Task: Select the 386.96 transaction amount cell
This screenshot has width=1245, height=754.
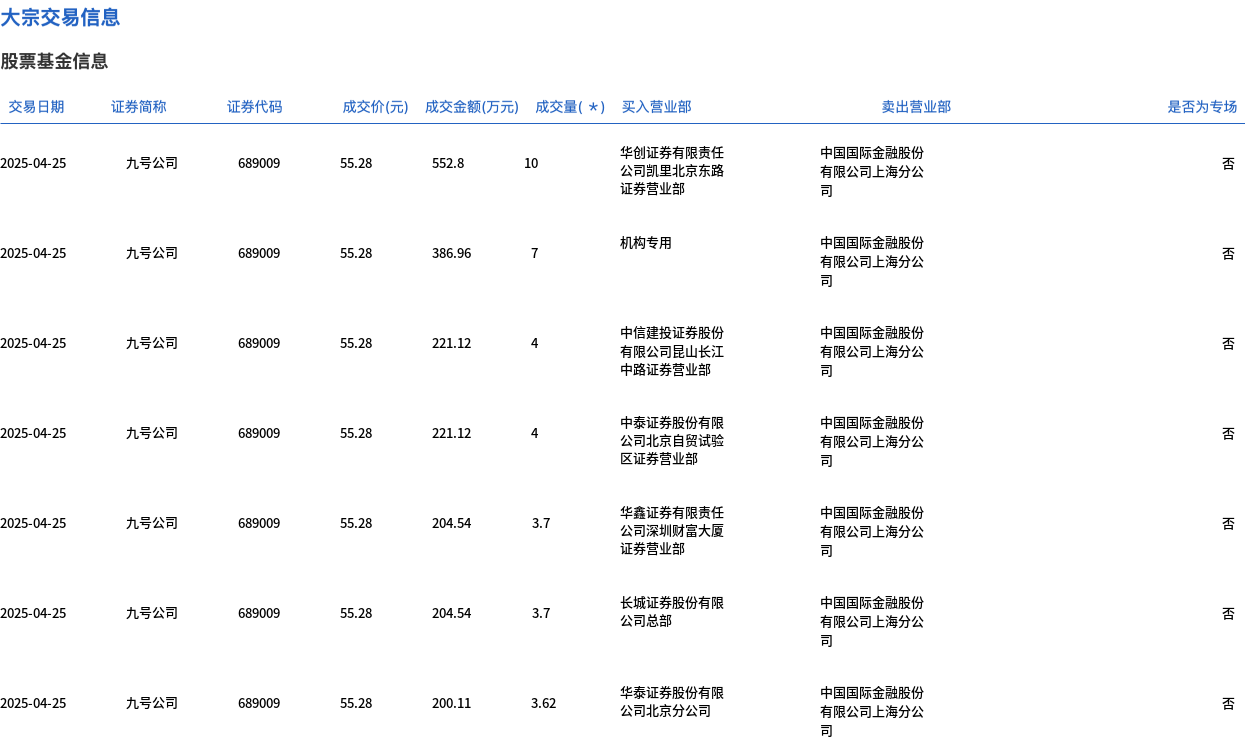Action: tap(451, 253)
